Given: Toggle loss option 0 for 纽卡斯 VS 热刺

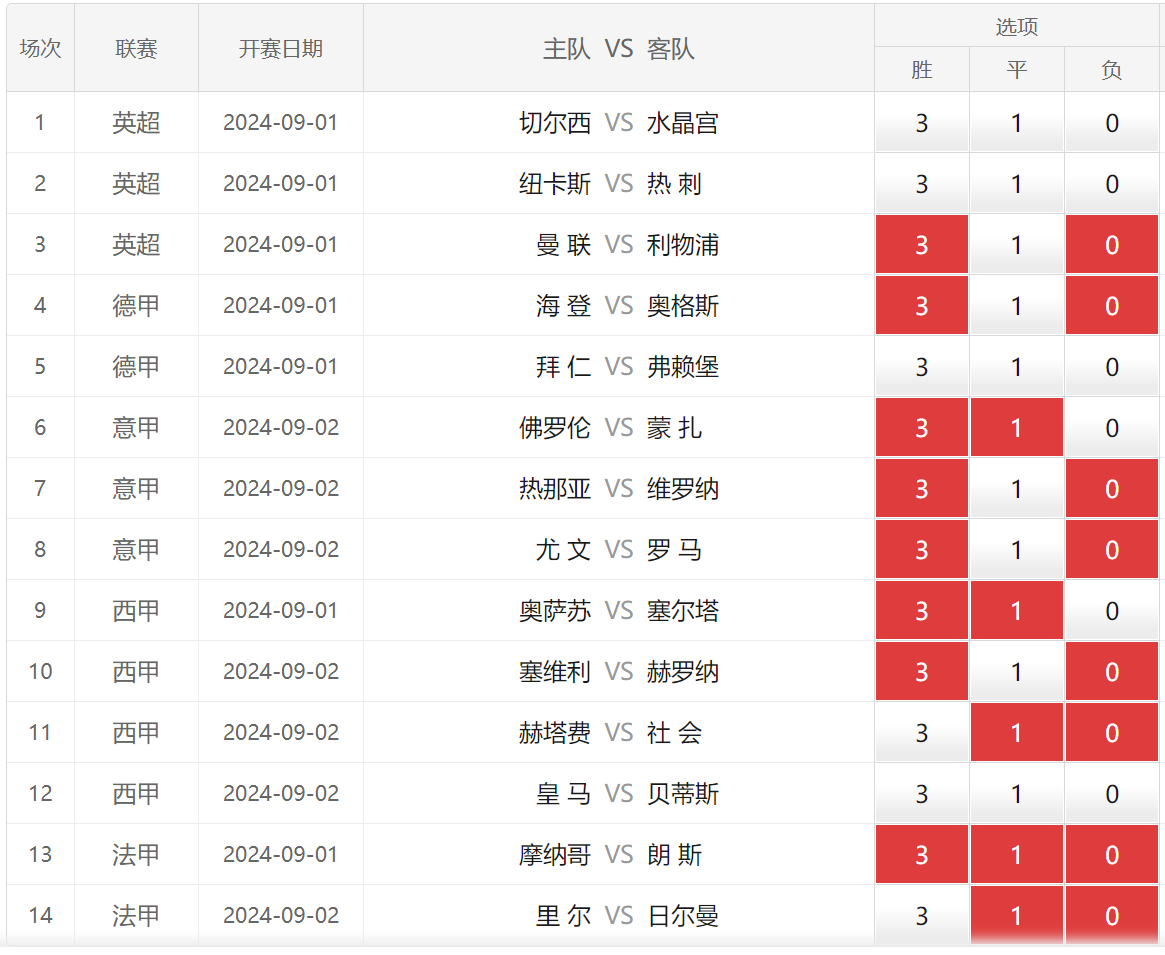Looking at the screenshot, I should (x=1112, y=184).
